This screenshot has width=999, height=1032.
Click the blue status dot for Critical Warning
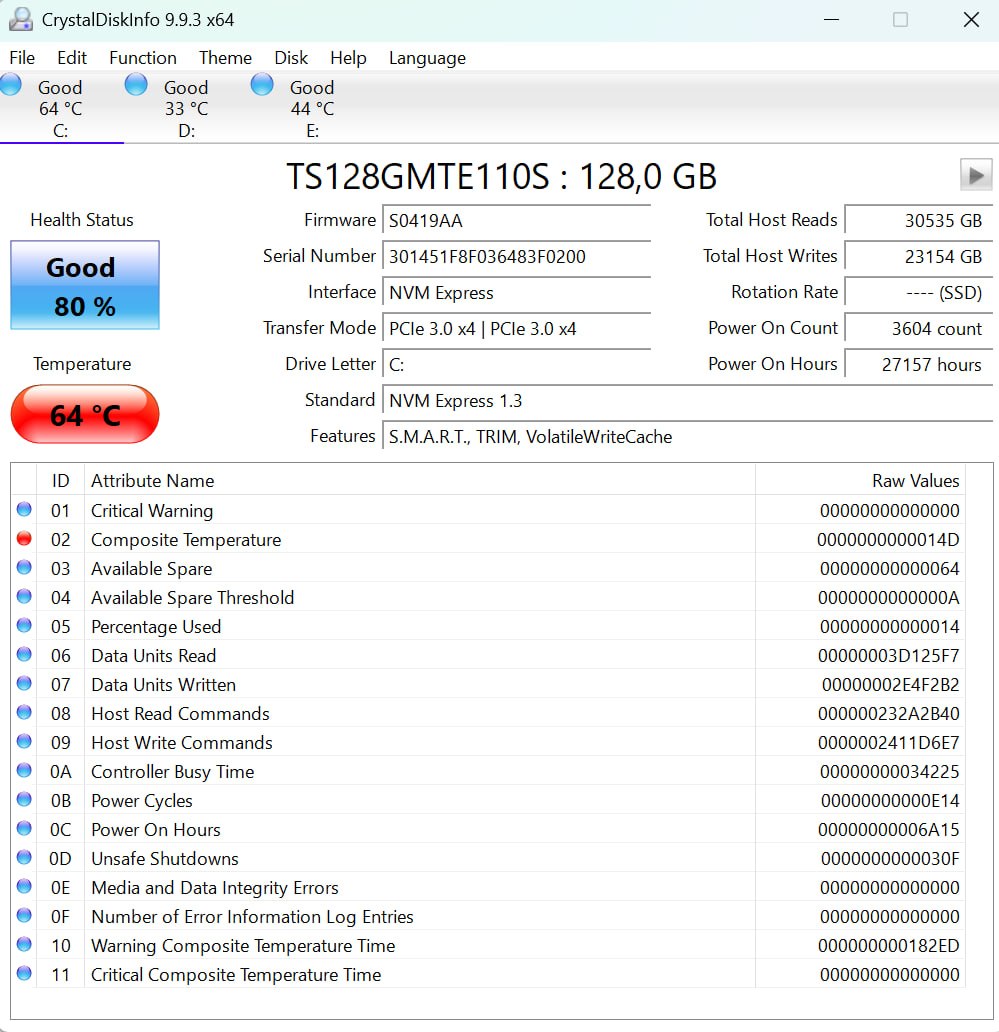[x=24, y=509]
